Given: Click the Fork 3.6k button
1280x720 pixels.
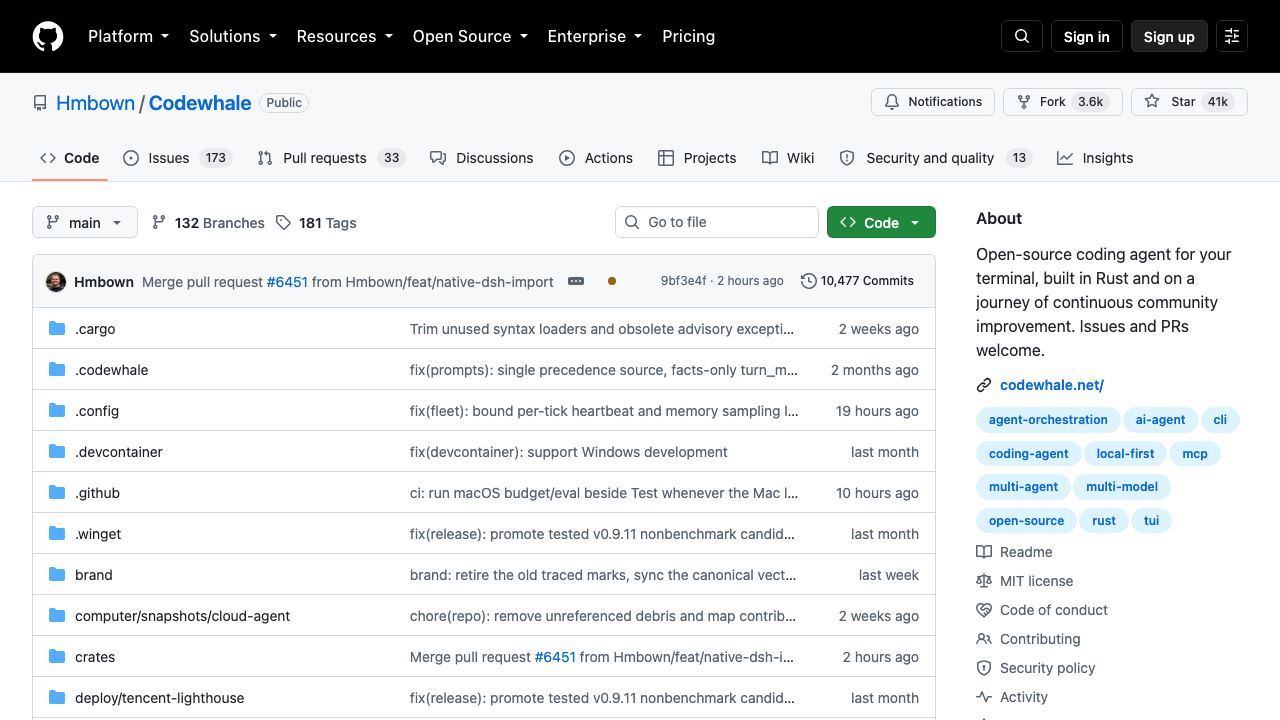Looking at the screenshot, I should pos(1063,102).
